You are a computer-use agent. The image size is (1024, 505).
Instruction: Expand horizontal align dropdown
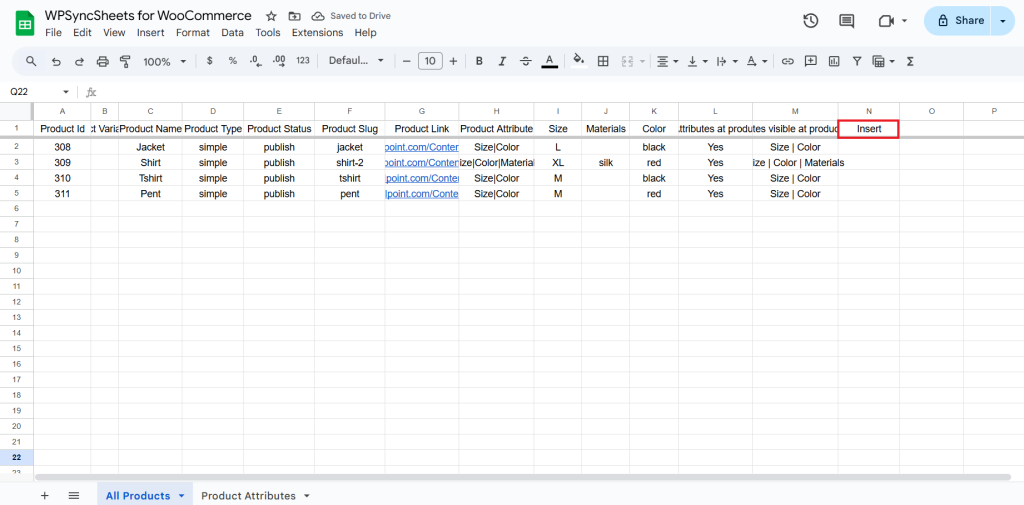675,61
